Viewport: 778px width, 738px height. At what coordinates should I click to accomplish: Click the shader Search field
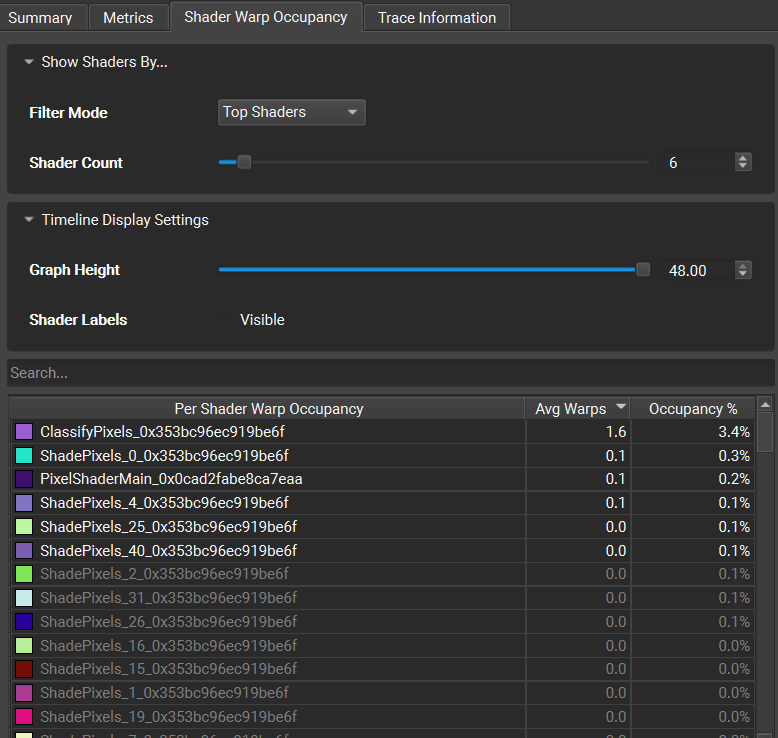(x=390, y=373)
